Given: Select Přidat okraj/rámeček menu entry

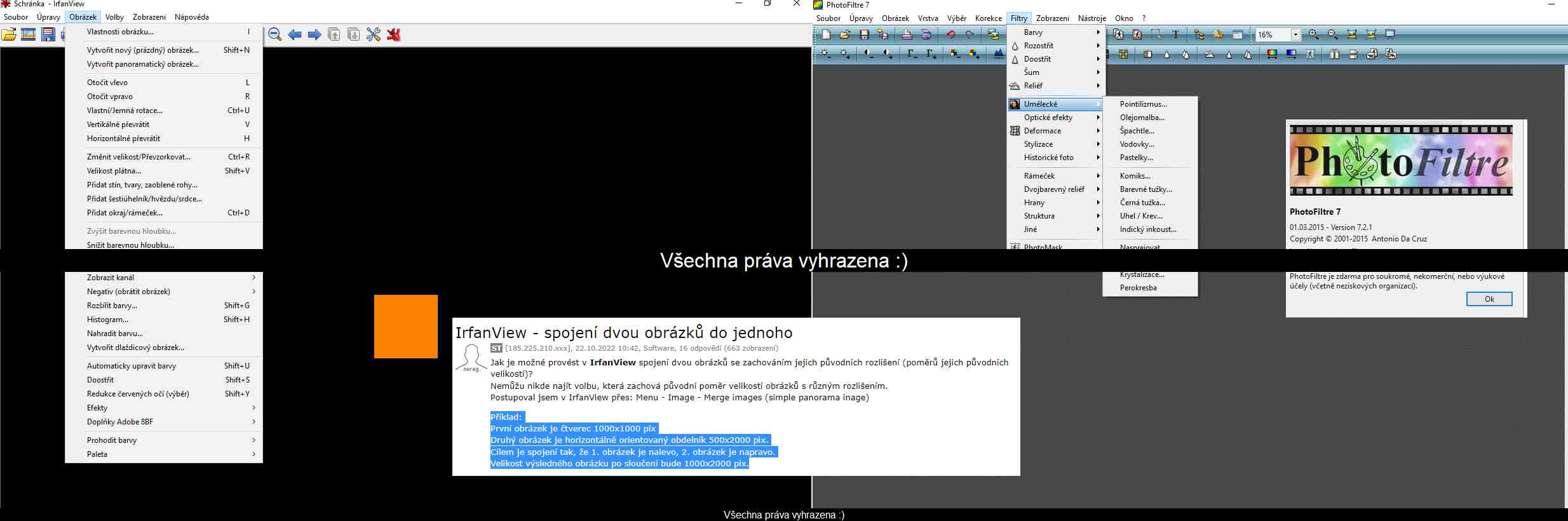Looking at the screenshot, I should (x=164, y=213).
